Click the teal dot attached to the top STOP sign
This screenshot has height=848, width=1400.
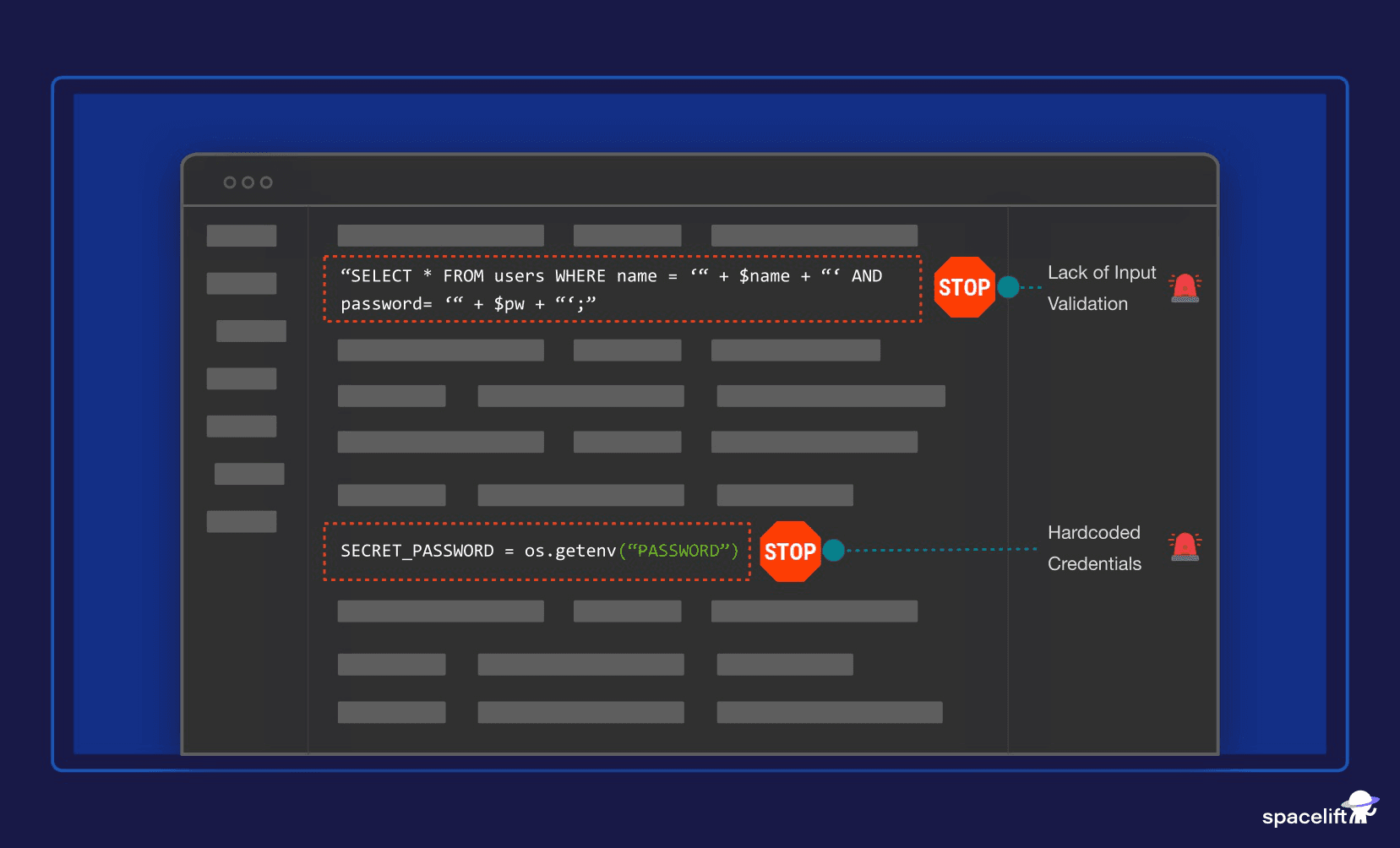(x=1008, y=287)
